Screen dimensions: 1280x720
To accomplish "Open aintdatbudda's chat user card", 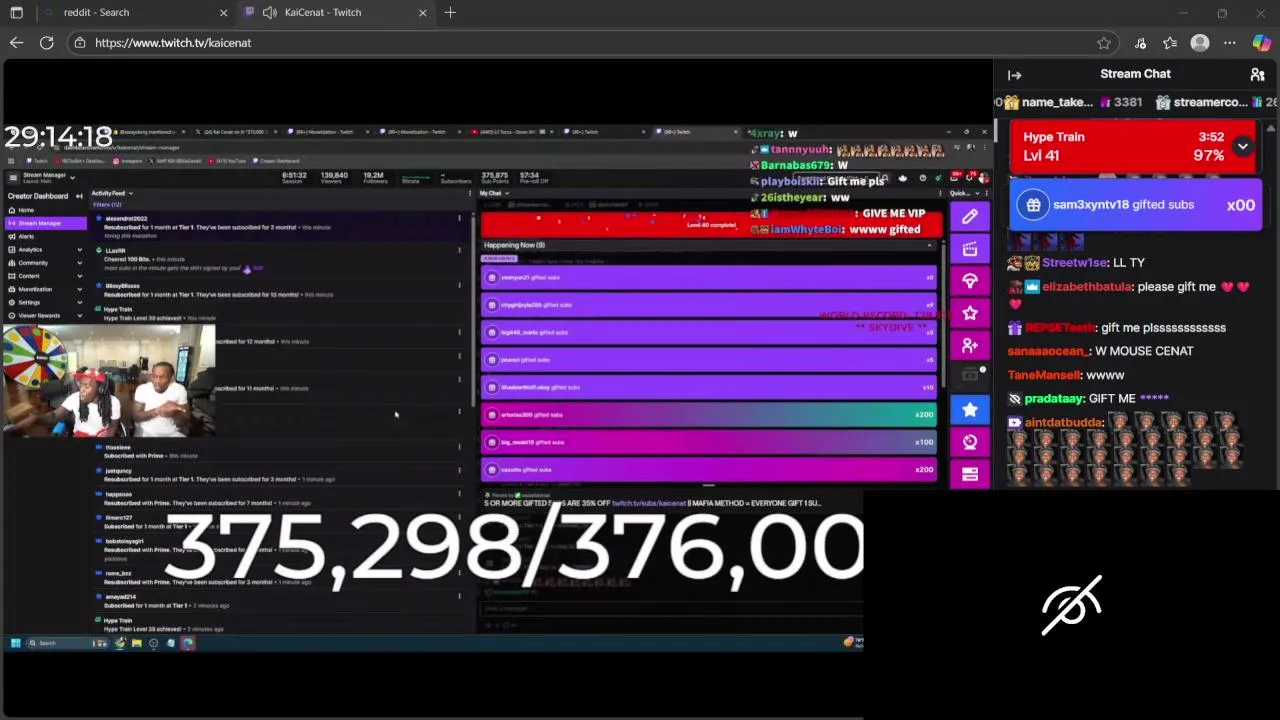I will click(1063, 423).
